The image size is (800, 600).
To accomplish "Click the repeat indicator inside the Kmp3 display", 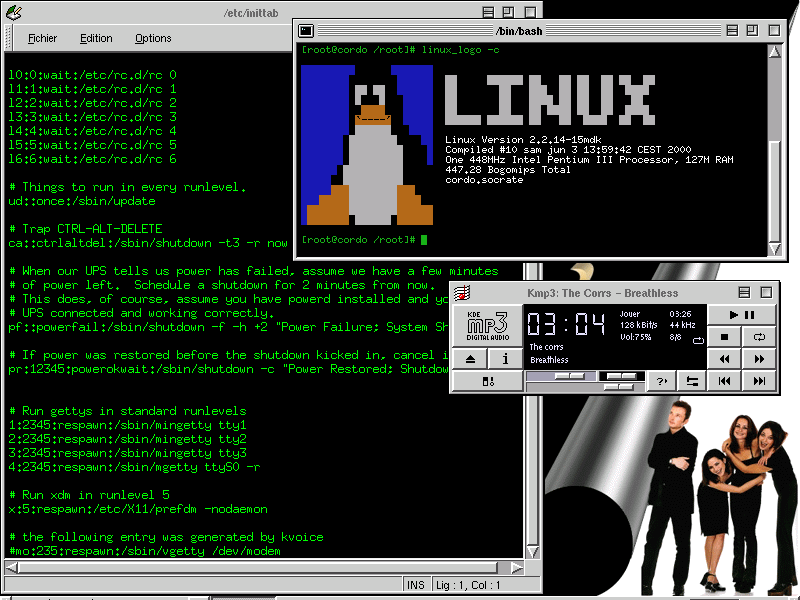I will point(697,340).
